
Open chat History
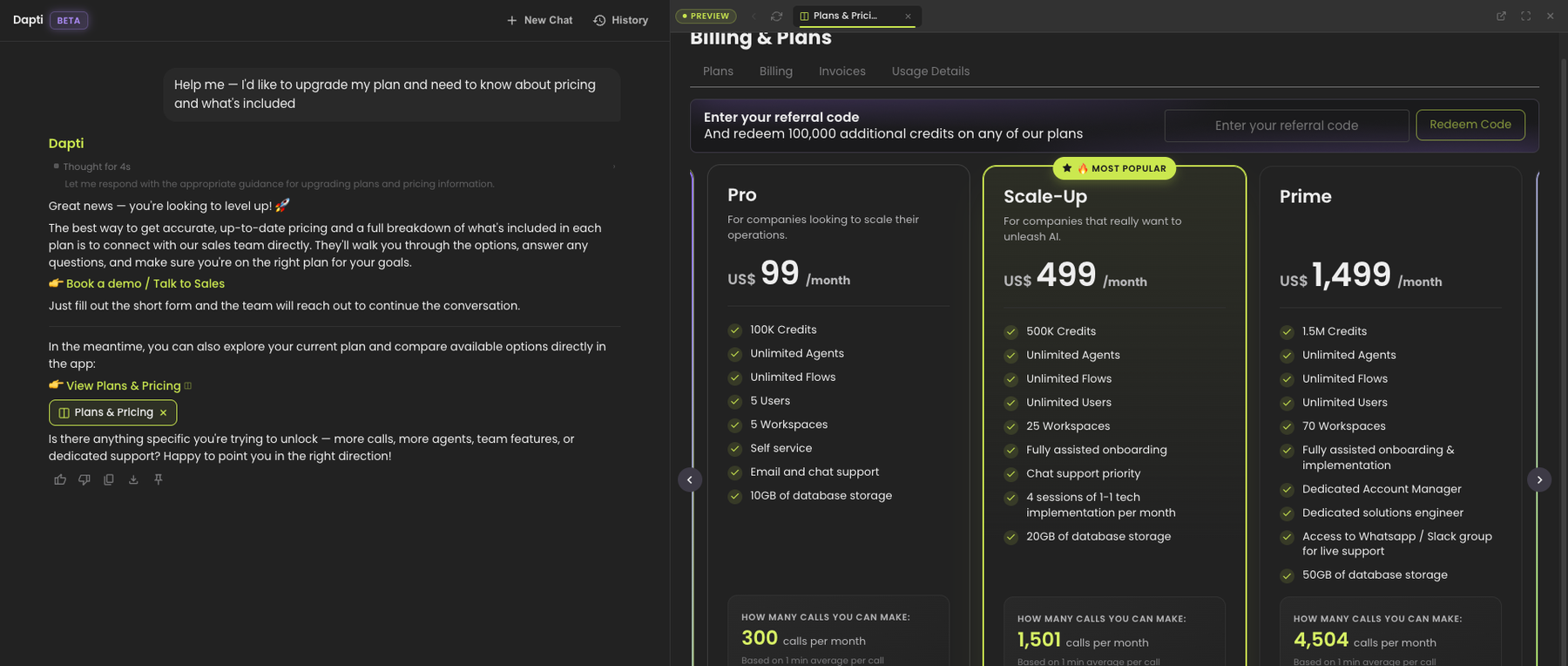[x=621, y=20]
